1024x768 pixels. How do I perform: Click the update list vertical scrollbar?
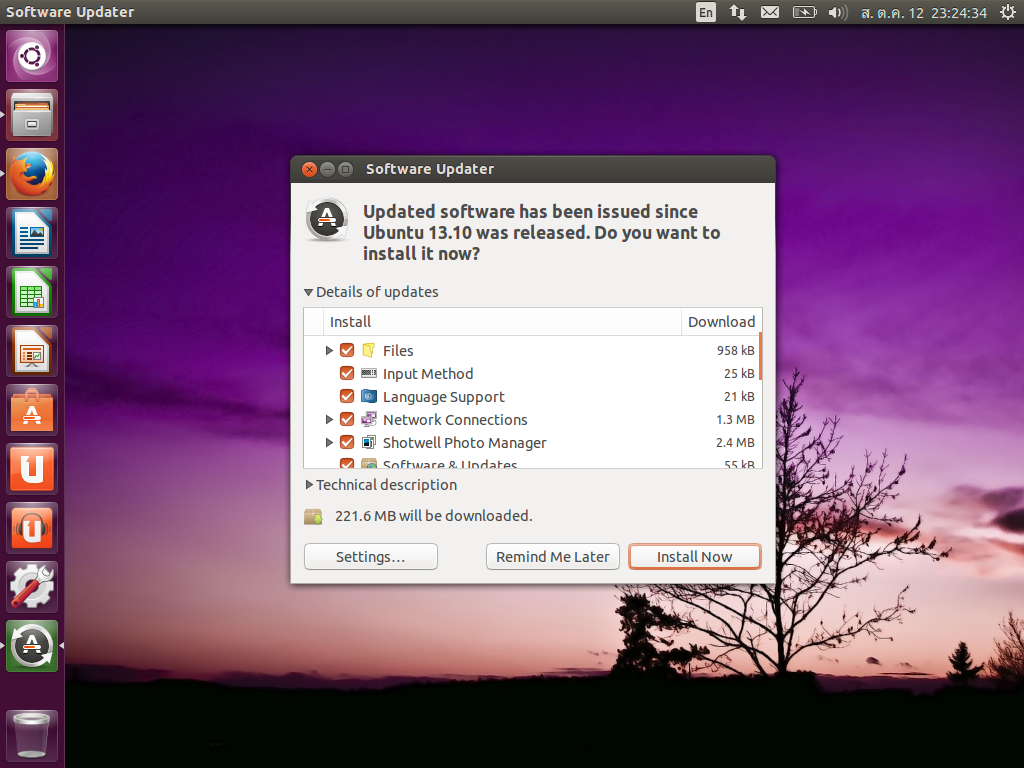tap(761, 356)
